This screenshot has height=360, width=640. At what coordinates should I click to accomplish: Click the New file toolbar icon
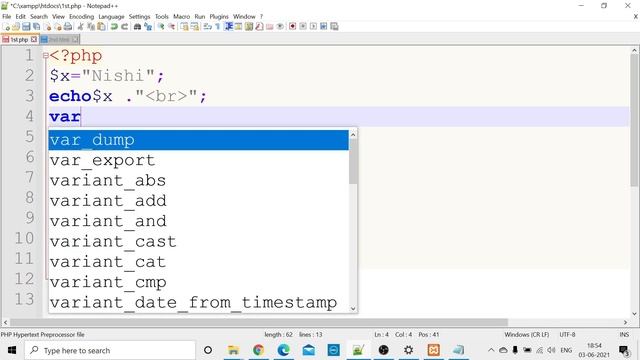tap(6, 27)
